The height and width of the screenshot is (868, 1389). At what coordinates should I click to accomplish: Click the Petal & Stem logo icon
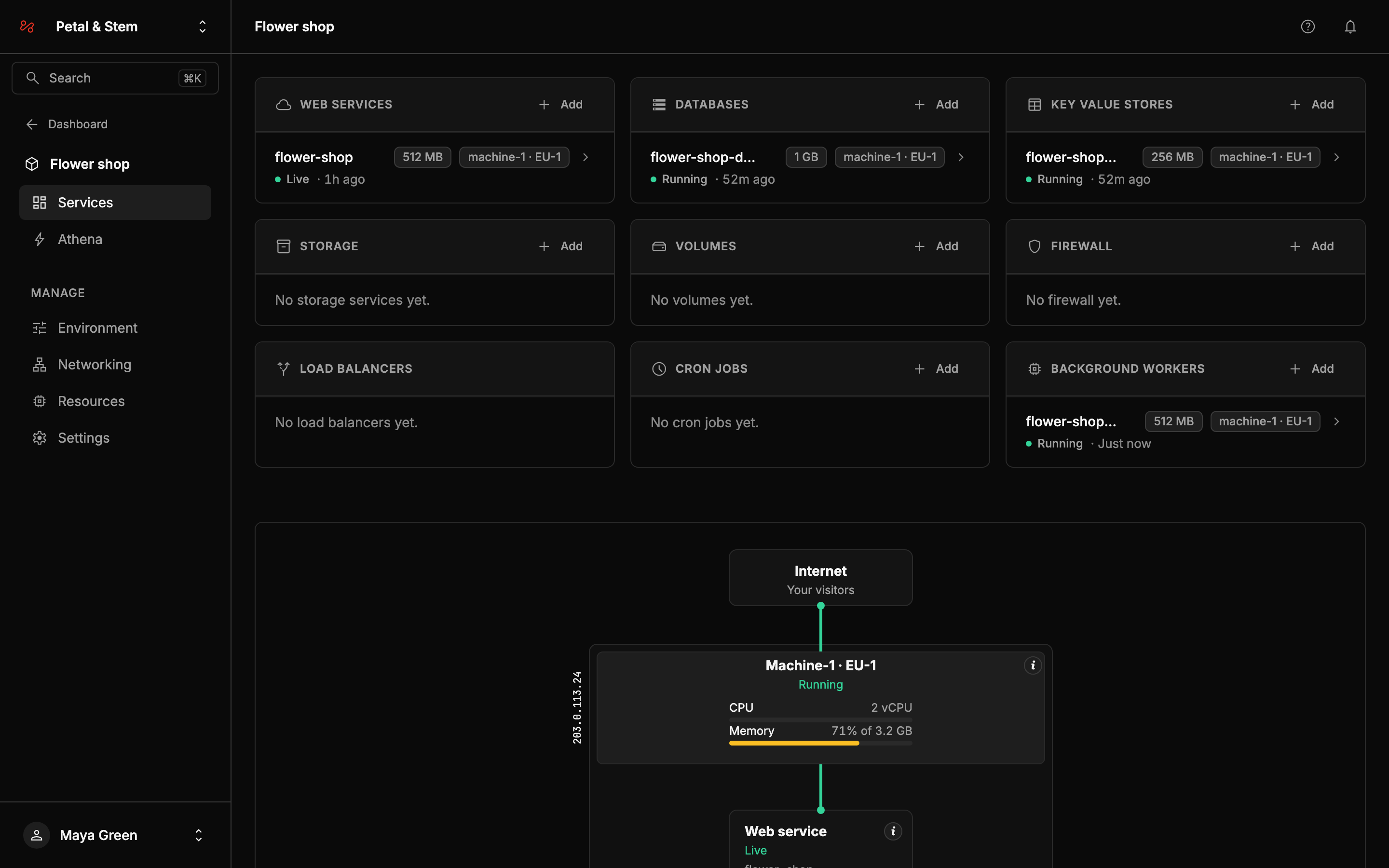click(x=27, y=27)
